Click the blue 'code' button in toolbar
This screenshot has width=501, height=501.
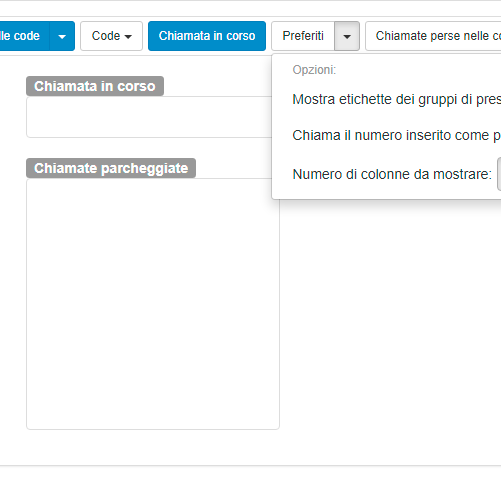point(24,36)
